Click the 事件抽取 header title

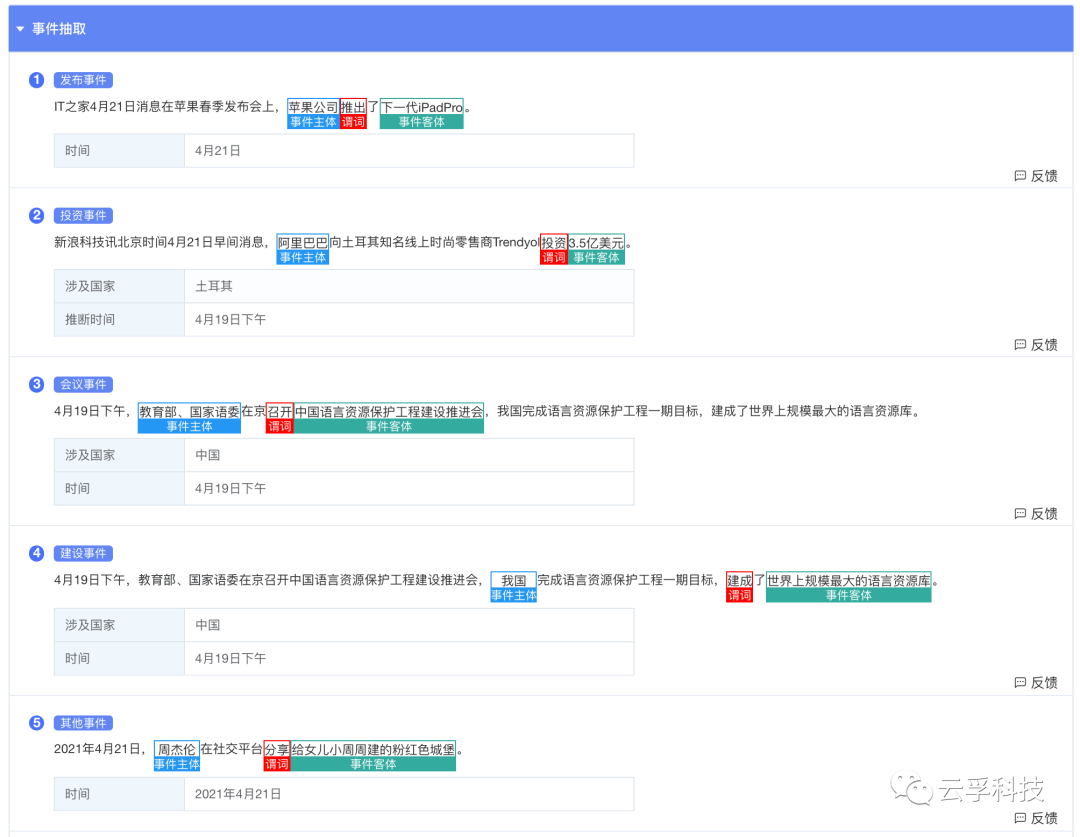[59, 29]
